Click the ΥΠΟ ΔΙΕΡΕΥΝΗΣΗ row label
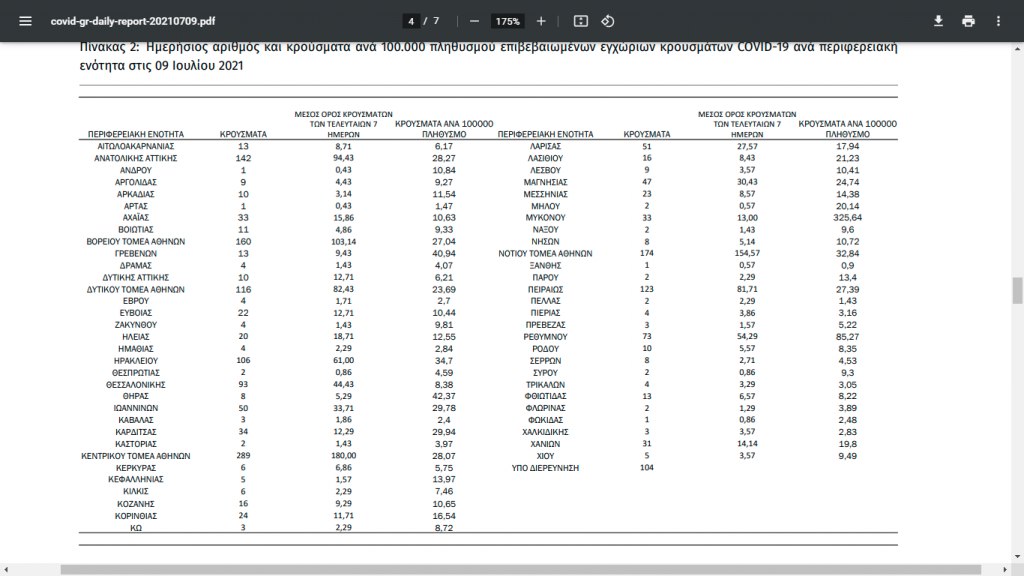Viewport: 1024px width, 576px height. (x=545, y=468)
